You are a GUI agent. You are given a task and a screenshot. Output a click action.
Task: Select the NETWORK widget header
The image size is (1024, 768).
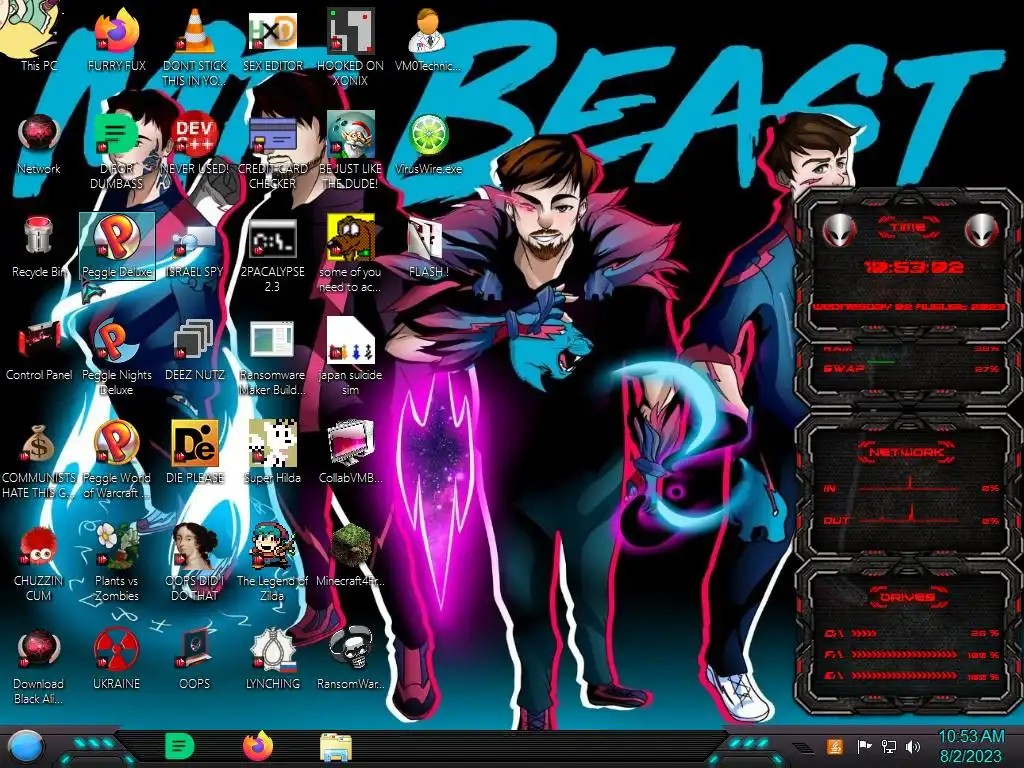(x=908, y=452)
